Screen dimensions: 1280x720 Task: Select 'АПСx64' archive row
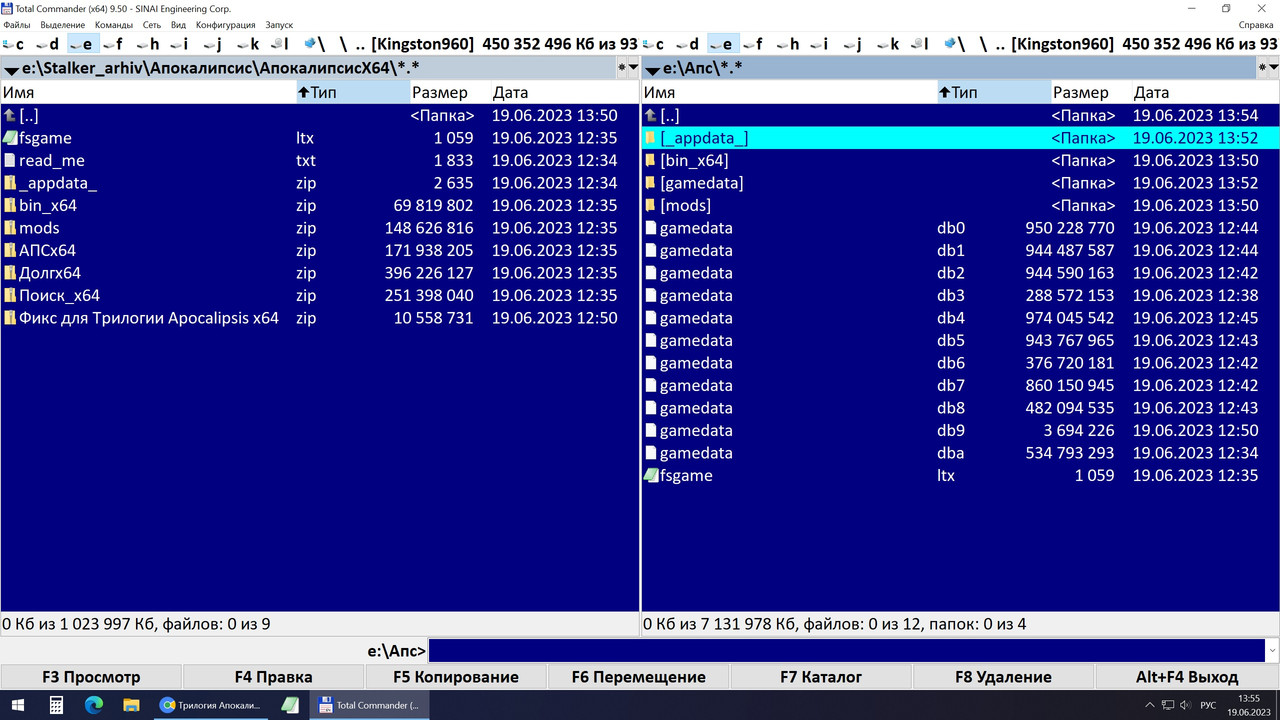click(320, 250)
